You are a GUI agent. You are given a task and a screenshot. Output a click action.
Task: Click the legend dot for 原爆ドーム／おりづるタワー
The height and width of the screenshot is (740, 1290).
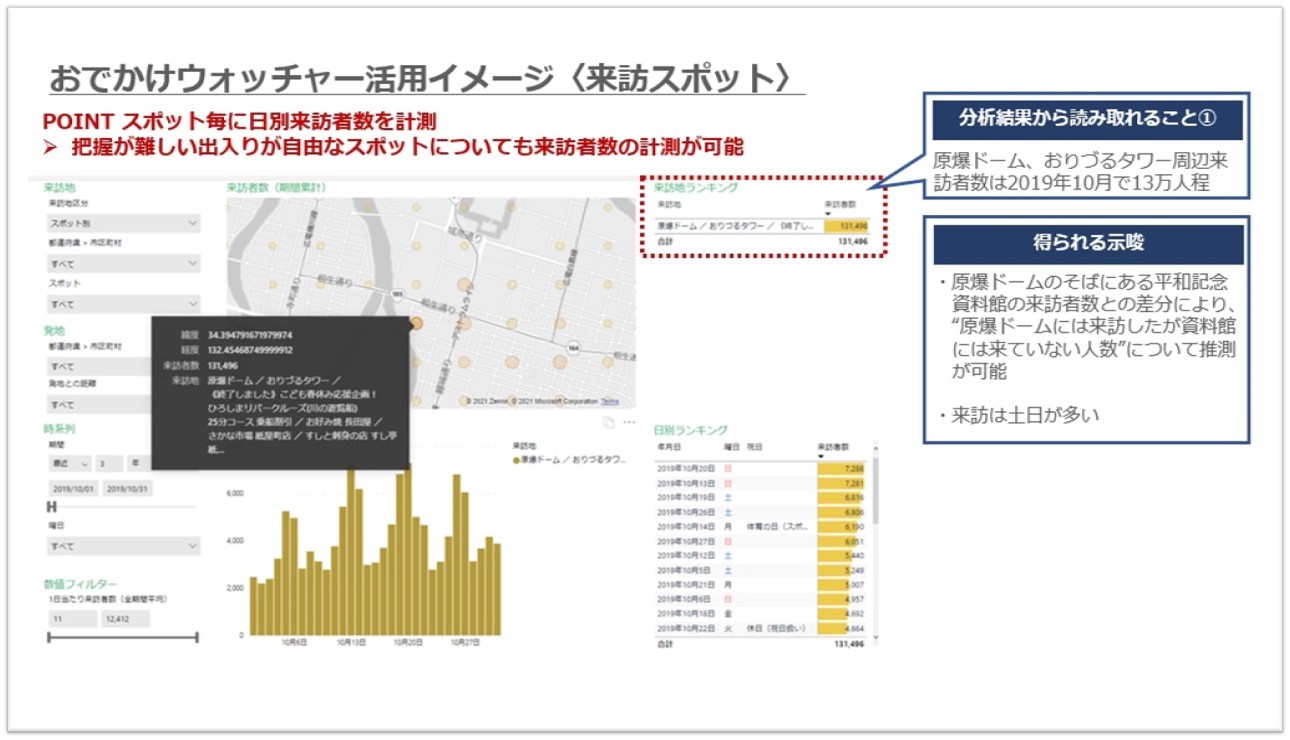(x=516, y=460)
